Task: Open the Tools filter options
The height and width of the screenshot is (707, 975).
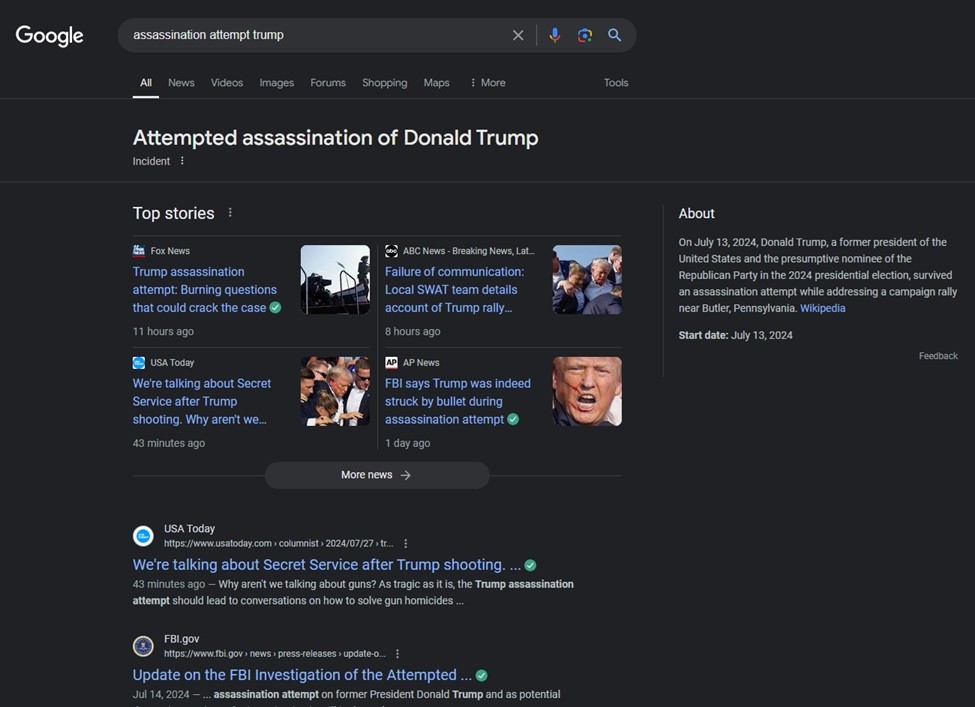Action: pos(616,83)
